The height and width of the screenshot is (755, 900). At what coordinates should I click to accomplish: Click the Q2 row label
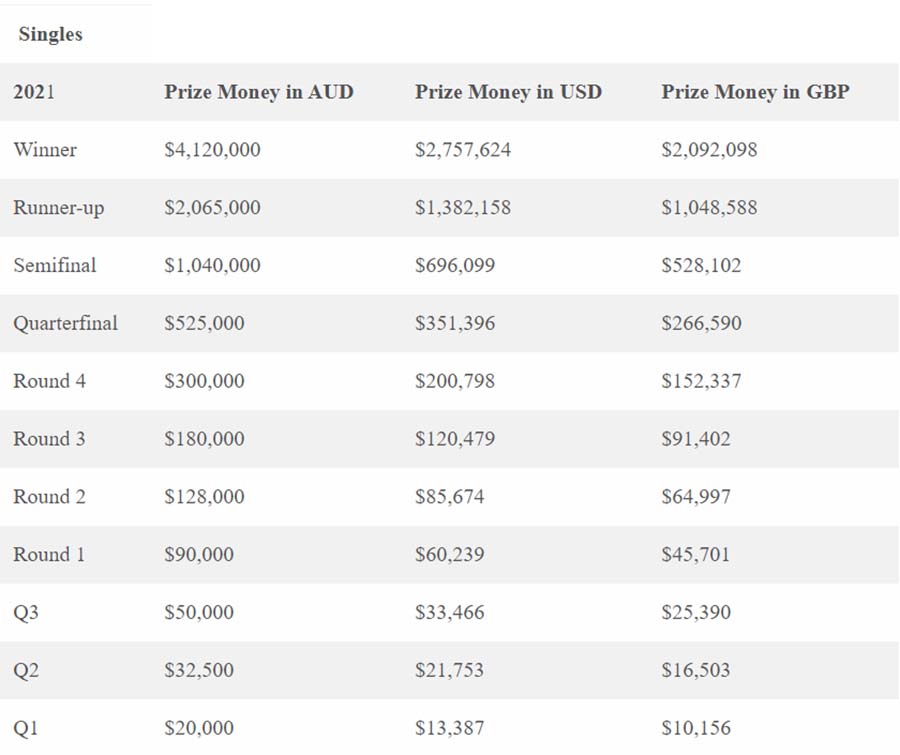pos(26,671)
